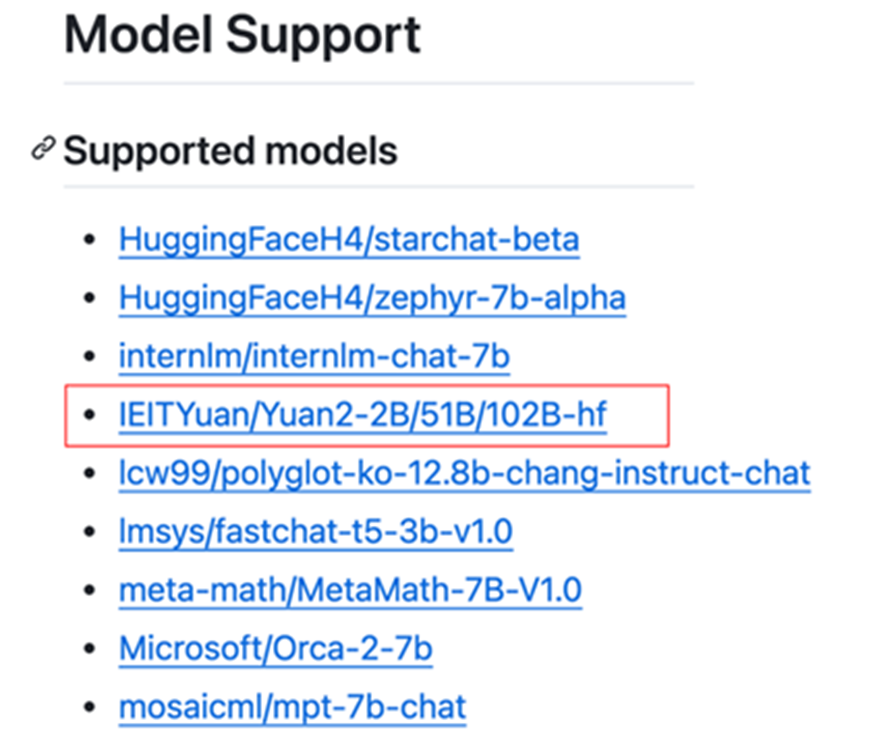Follow the mosaicml/mpt-7b-chat link
The image size is (875, 734).
[292, 707]
